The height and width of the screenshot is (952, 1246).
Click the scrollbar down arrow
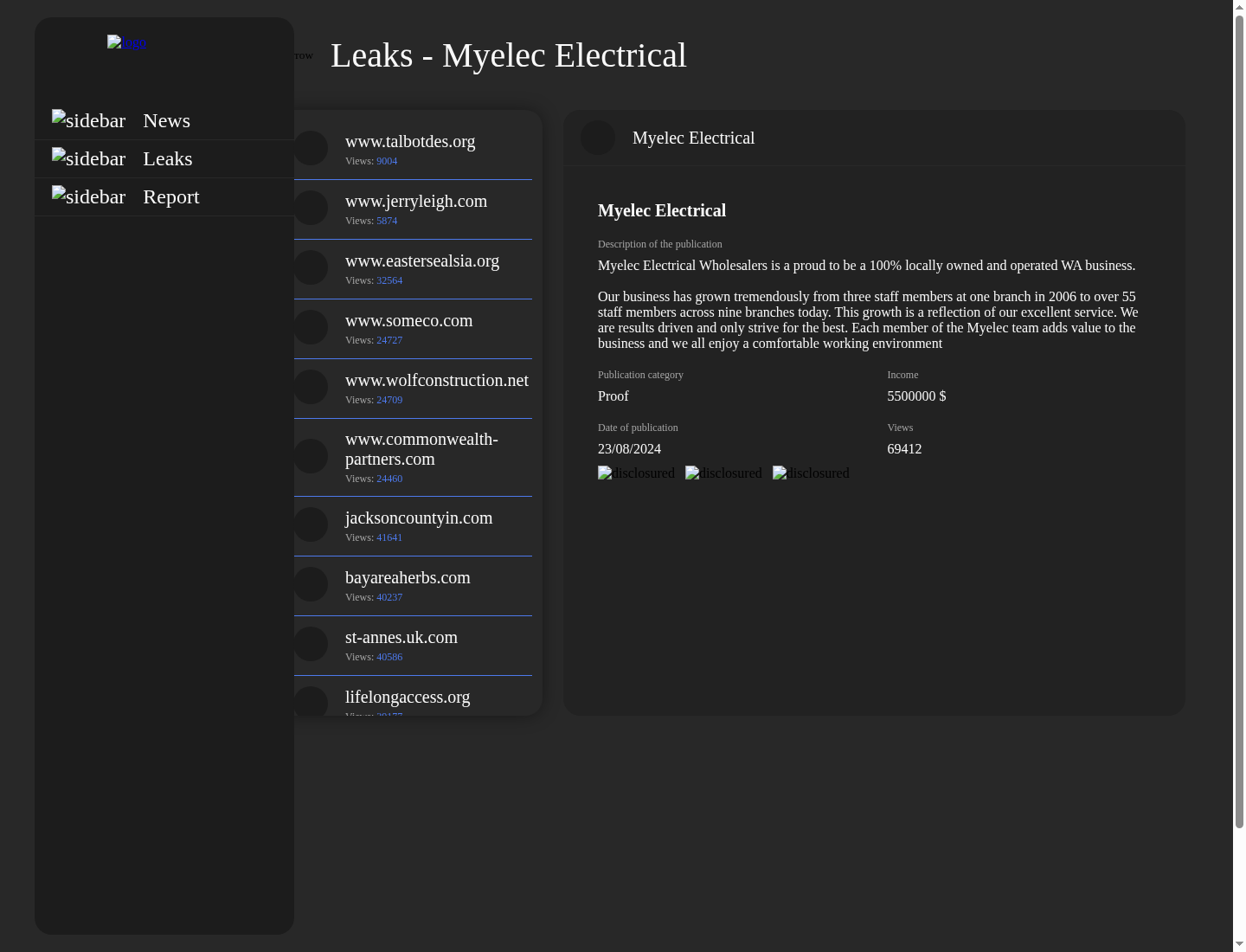(1239, 945)
